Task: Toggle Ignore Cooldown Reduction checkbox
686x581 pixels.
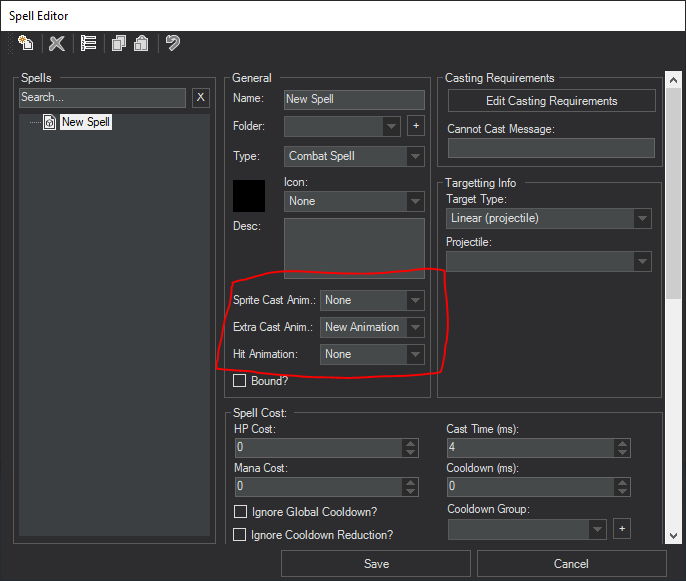Action: click(x=240, y=535)
